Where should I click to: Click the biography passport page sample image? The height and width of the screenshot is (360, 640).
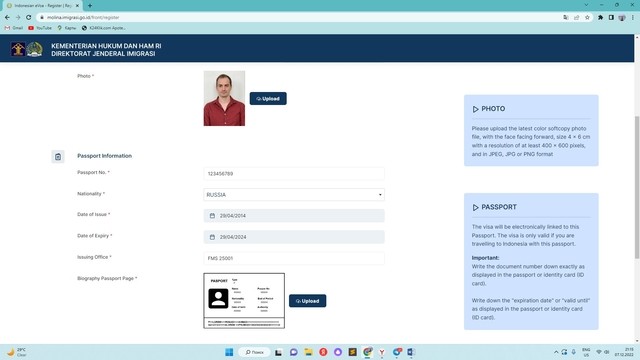click(244, 301)
